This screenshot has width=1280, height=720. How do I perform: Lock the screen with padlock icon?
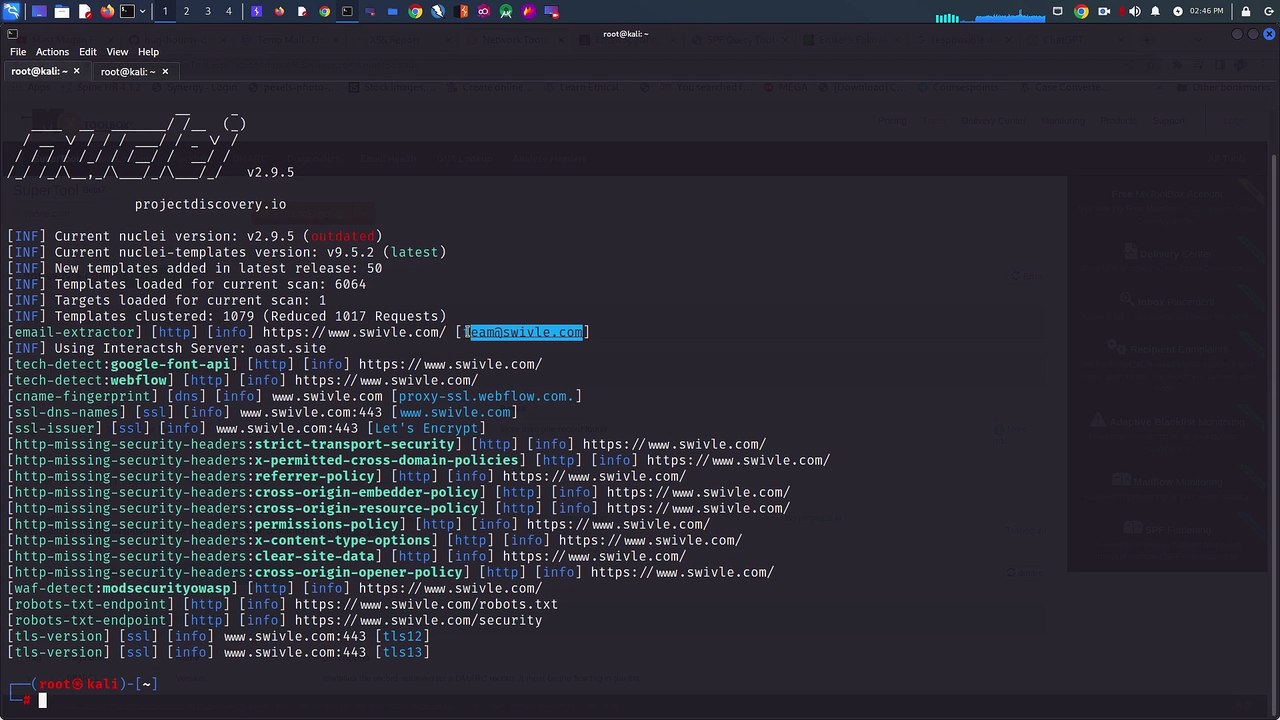1246,12
